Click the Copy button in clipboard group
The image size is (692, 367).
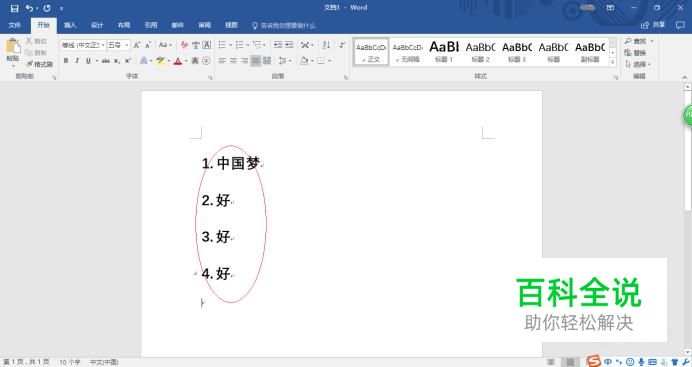click(x=36, y=52)
